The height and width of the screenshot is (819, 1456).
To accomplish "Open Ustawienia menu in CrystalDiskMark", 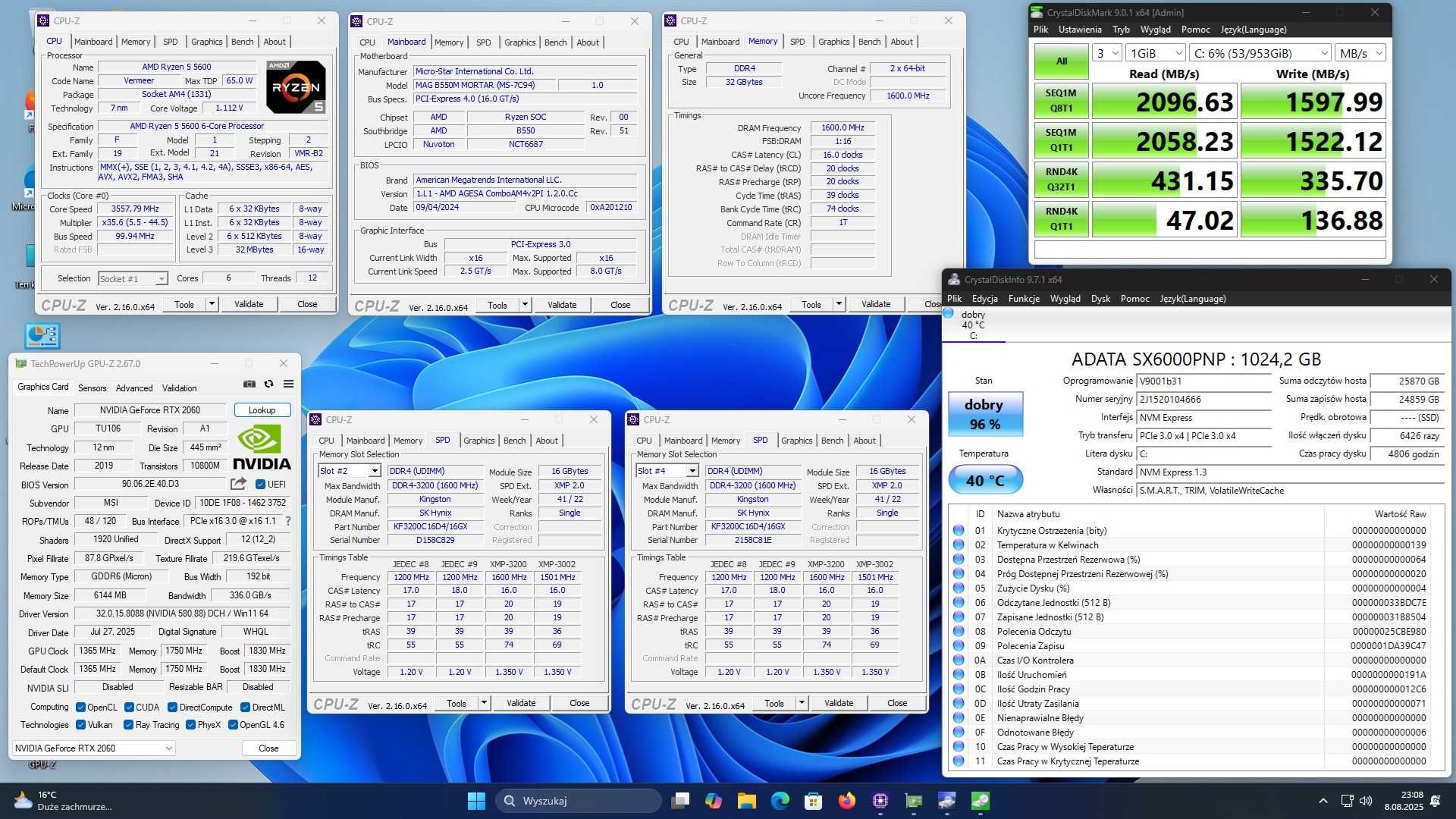I will click(x=1079, y=30).
